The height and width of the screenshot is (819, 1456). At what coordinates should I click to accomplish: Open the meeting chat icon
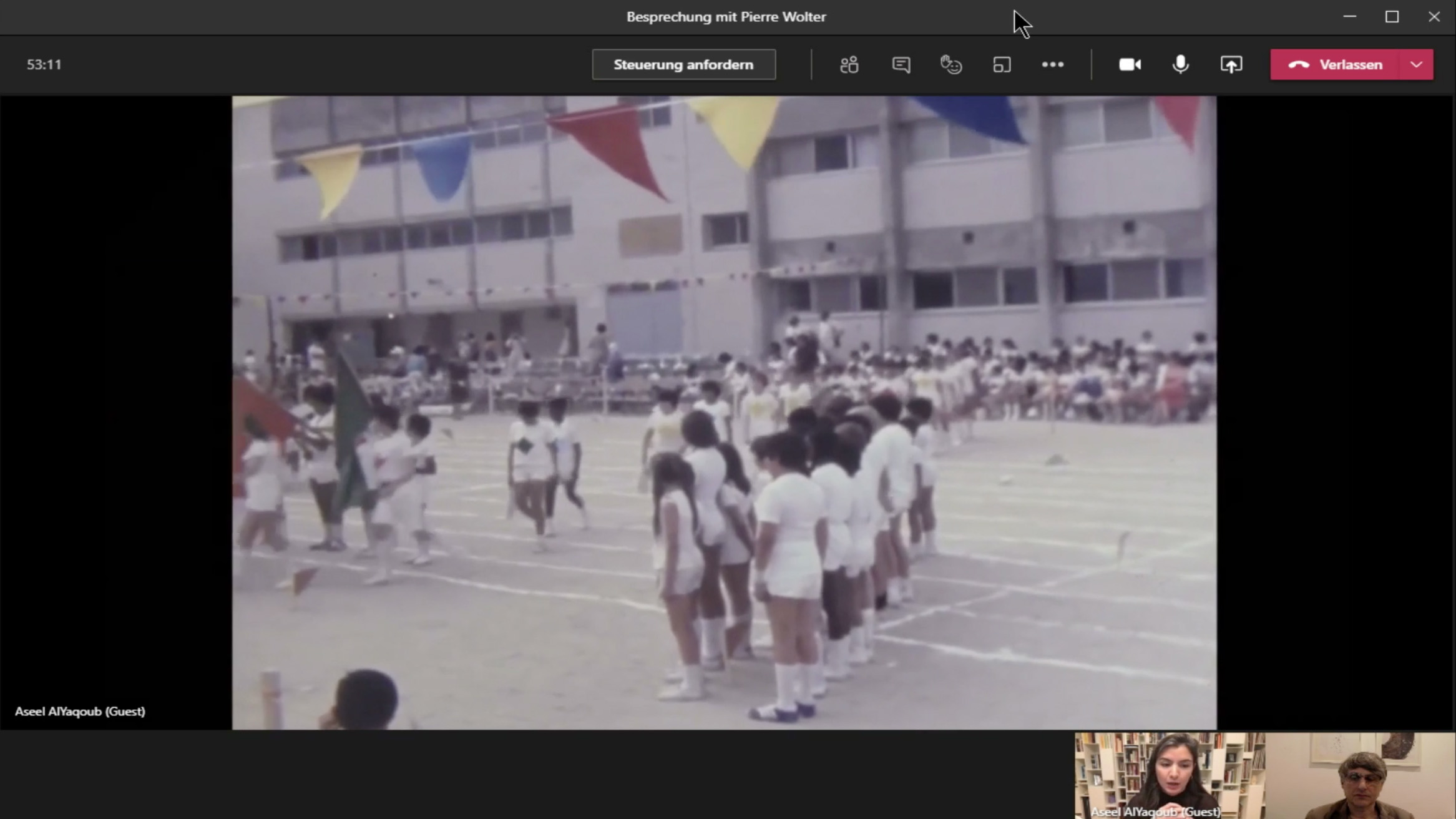901,65
